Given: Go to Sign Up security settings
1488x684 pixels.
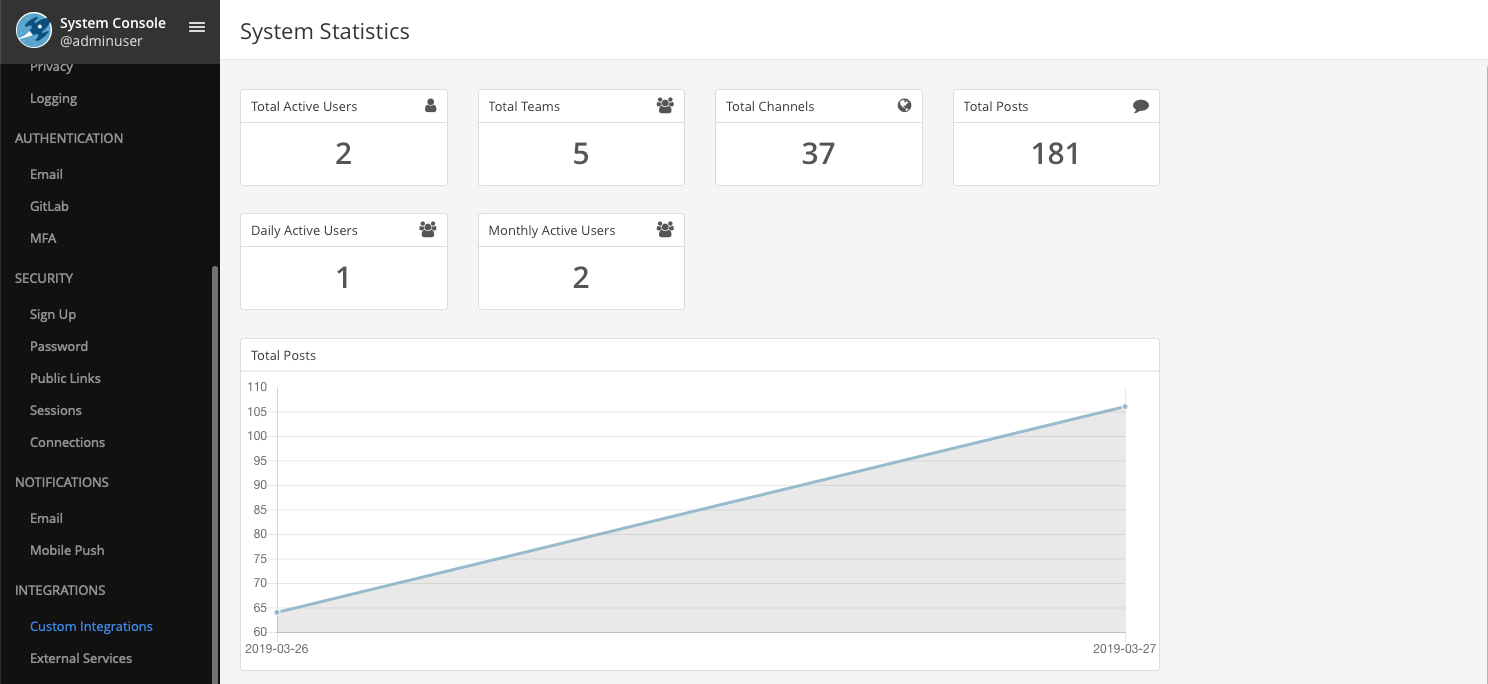Looking at the screenshot, I should tap(53, 314).
